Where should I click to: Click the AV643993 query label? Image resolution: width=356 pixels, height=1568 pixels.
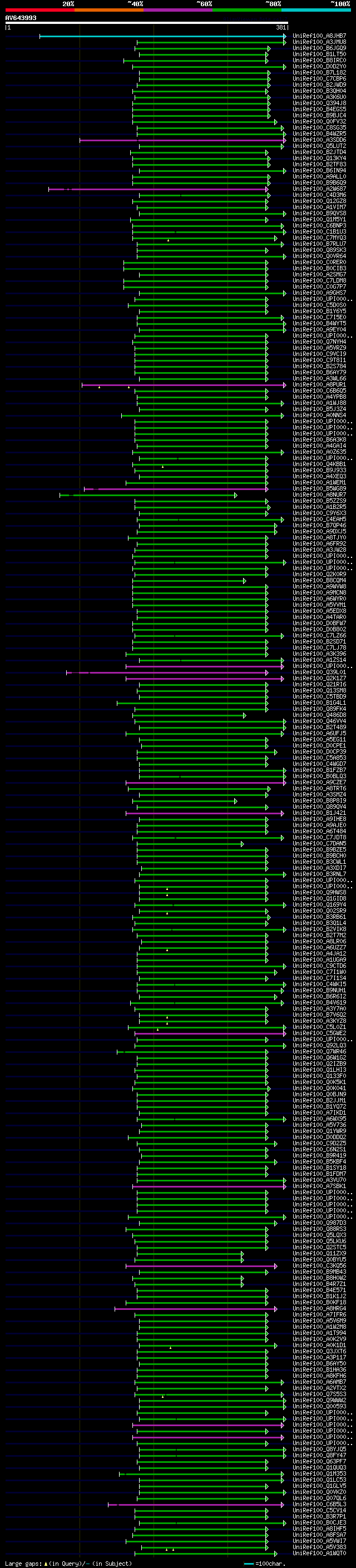(x=21, y=18)
